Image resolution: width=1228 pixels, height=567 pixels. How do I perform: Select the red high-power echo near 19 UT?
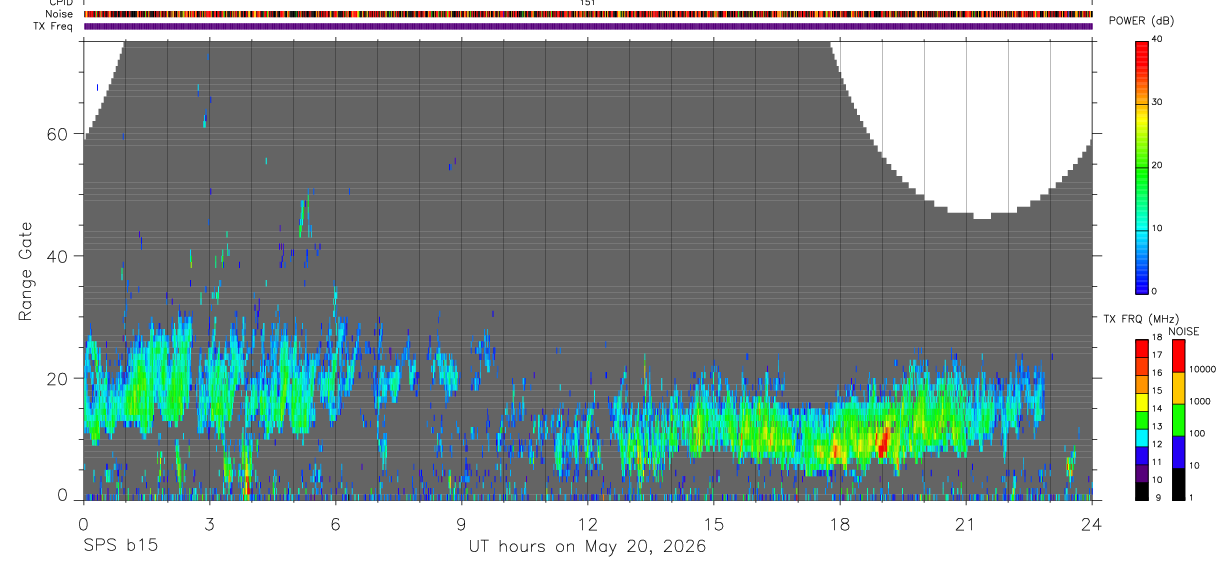[x=883, y=440]
